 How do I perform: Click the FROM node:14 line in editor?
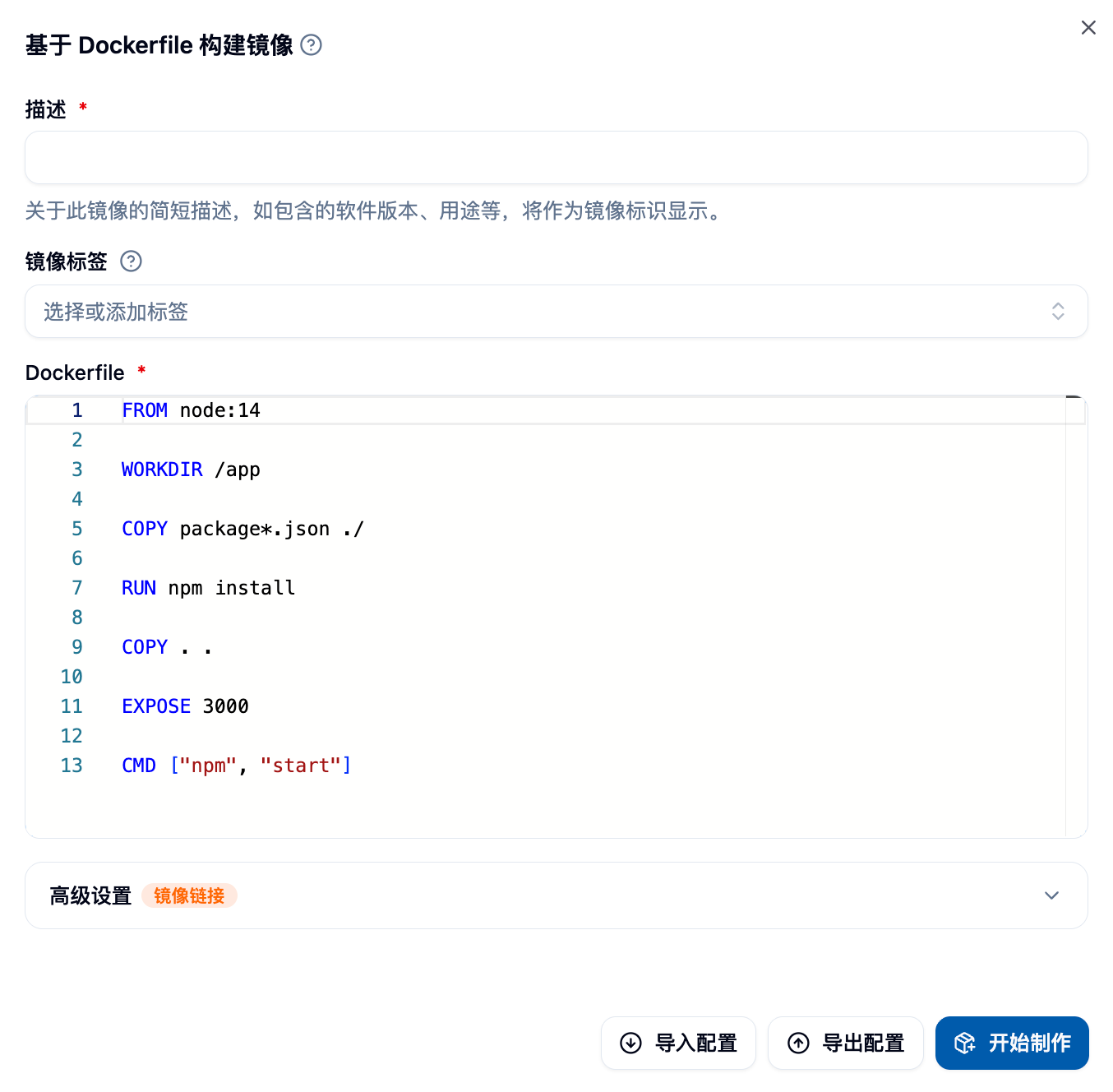(191, 410)
